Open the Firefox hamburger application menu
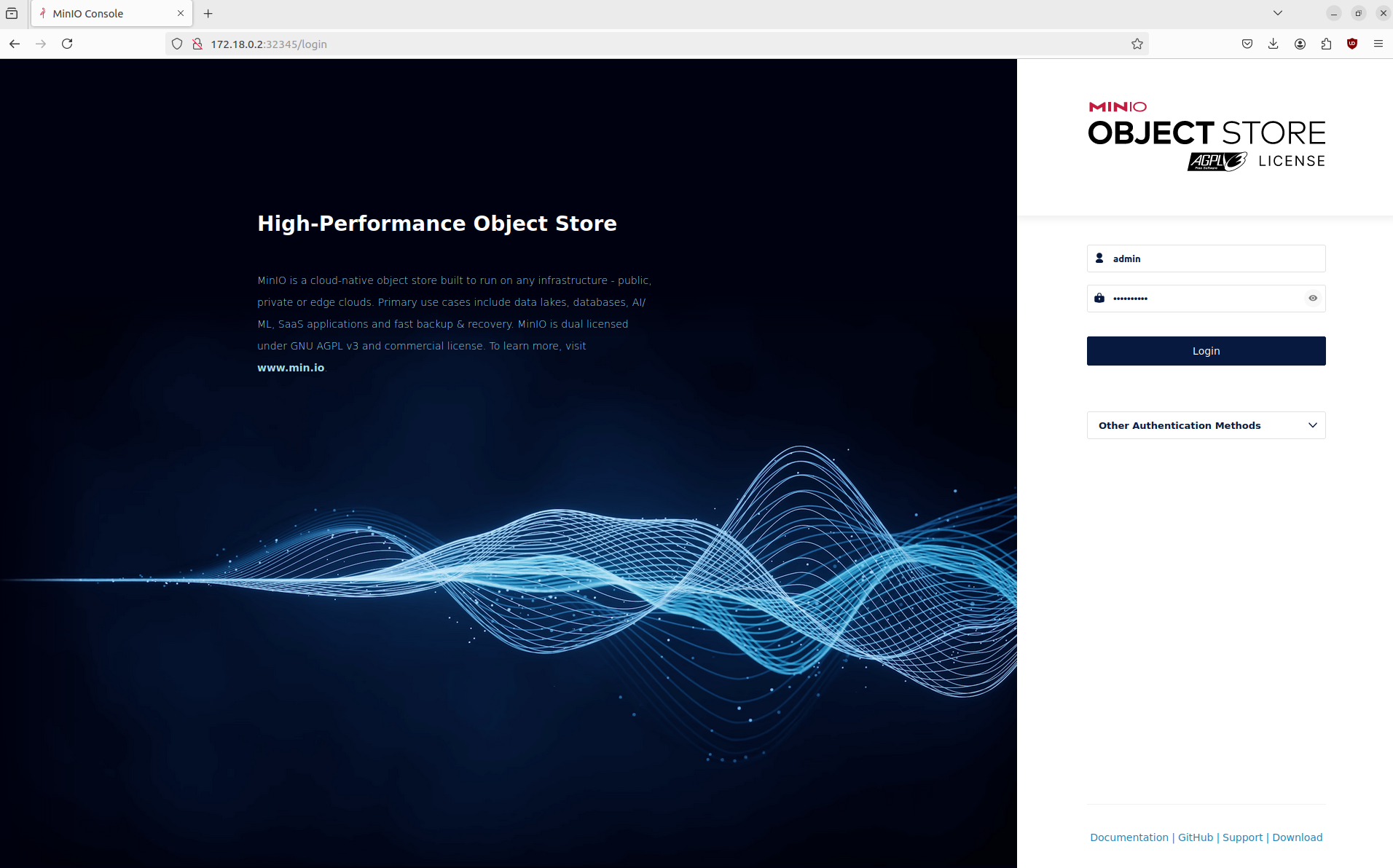The height and width of the screenshot is (868, 1393). pyautogui.click(x=1378, y=44)
